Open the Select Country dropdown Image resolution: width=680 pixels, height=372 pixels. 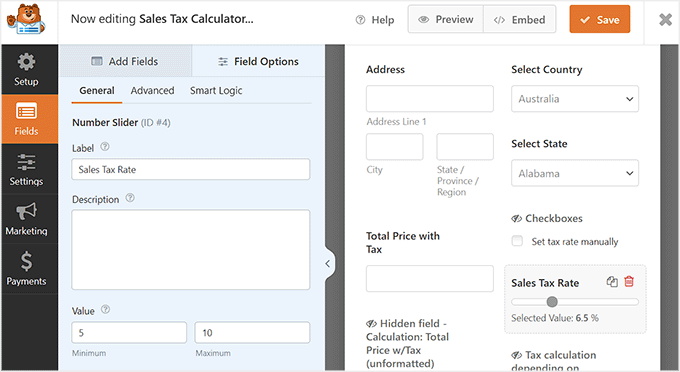coord(575,99)
